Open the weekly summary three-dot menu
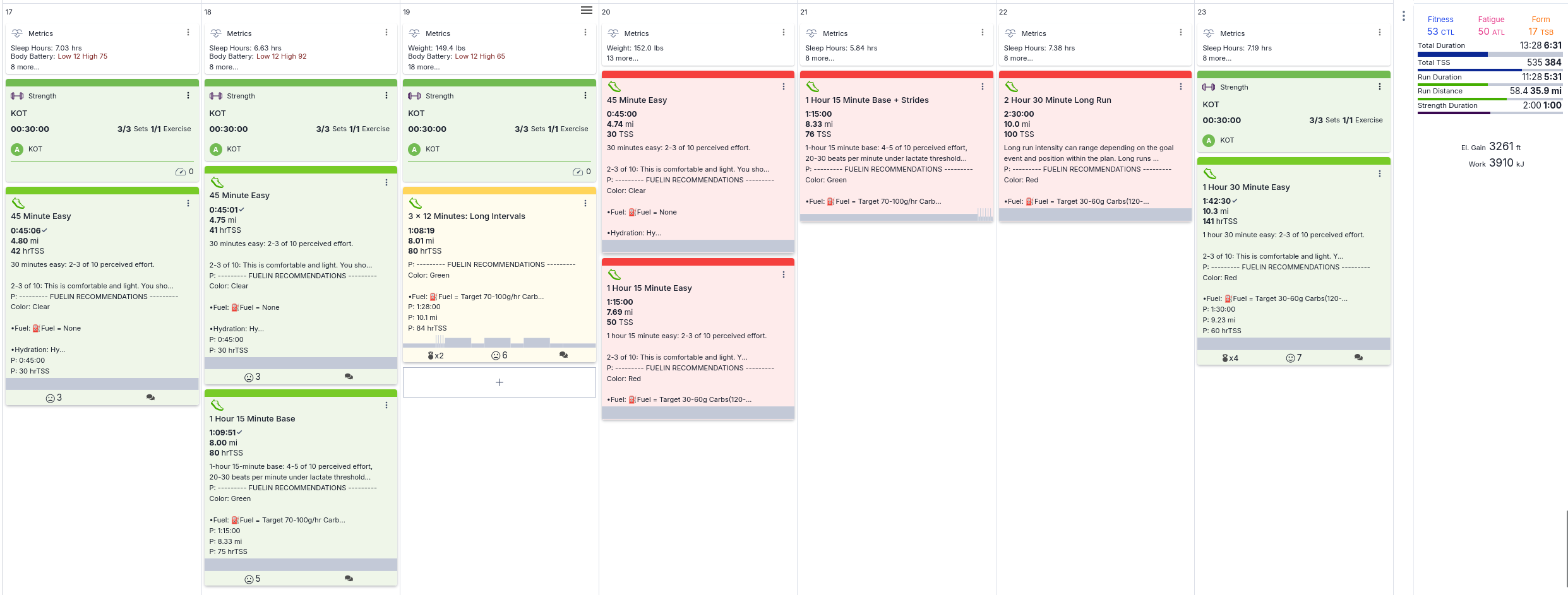 1403,16
